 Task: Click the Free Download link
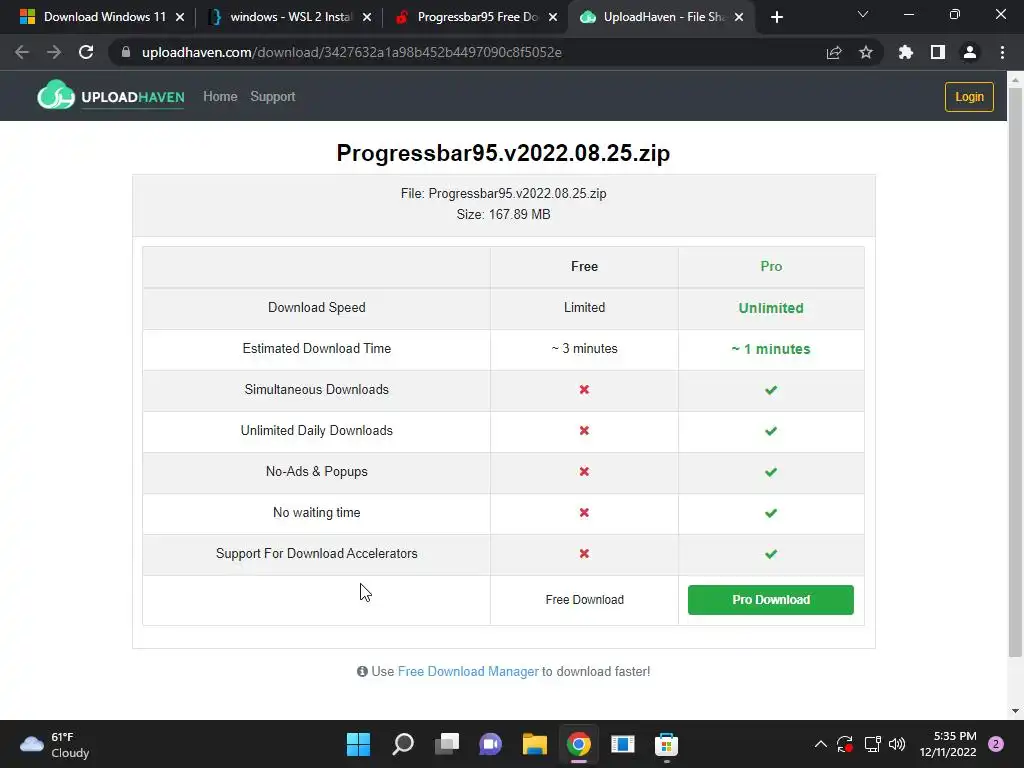point(584,600)
